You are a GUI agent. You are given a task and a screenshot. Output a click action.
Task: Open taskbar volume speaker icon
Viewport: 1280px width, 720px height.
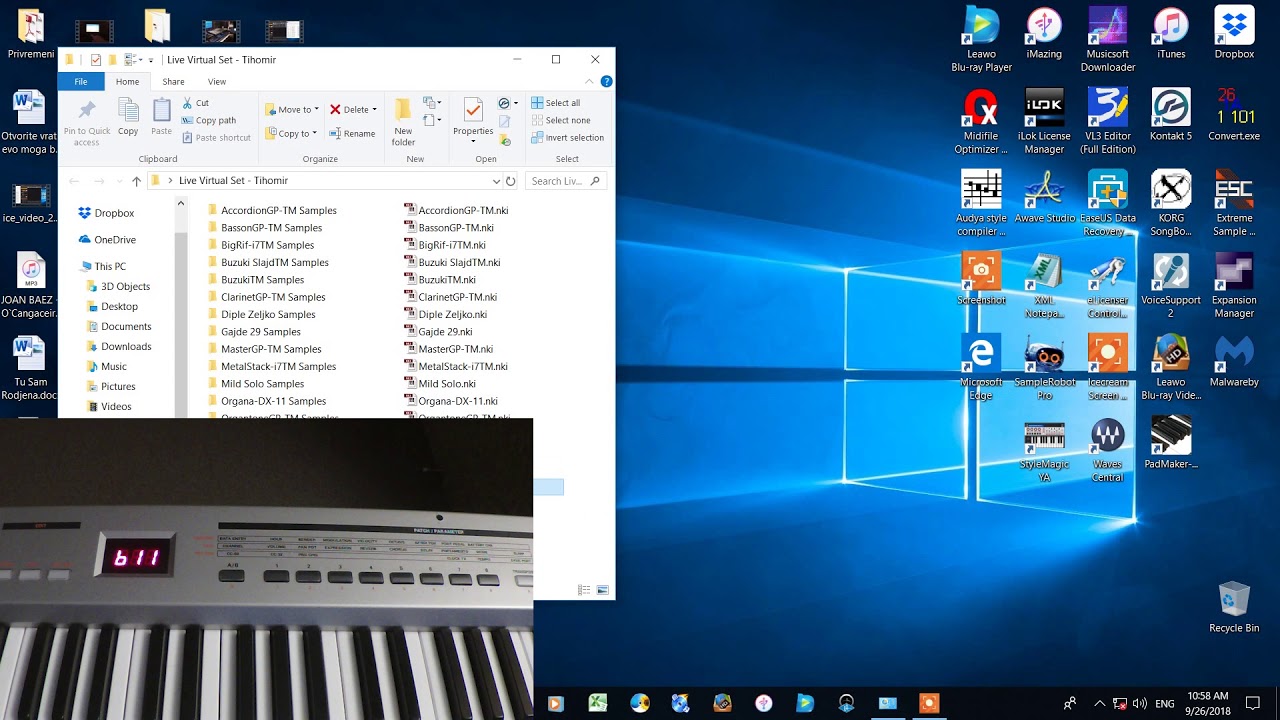click(x=1139, y=704)
